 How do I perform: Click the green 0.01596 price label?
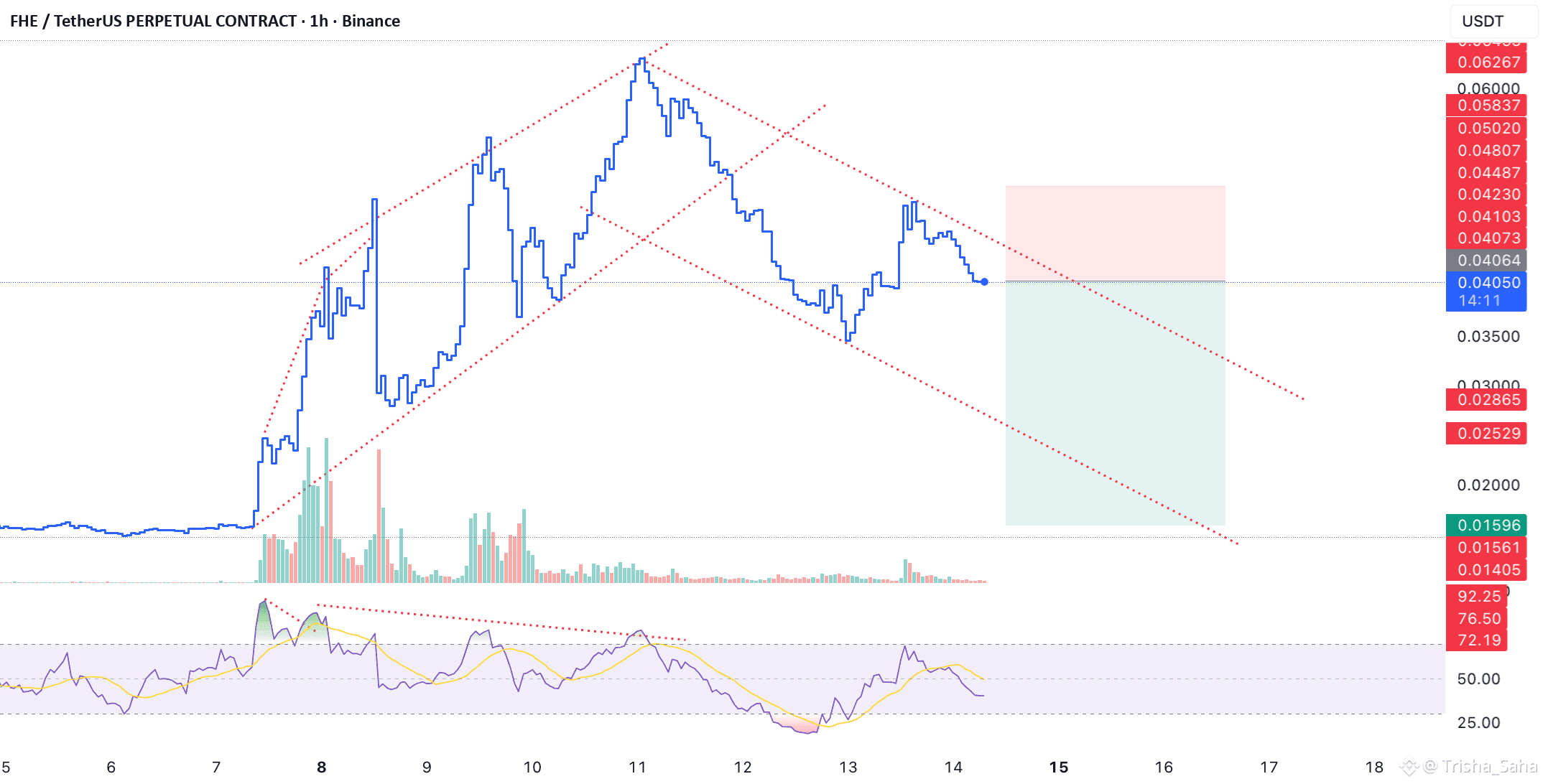coord(1486,526)
